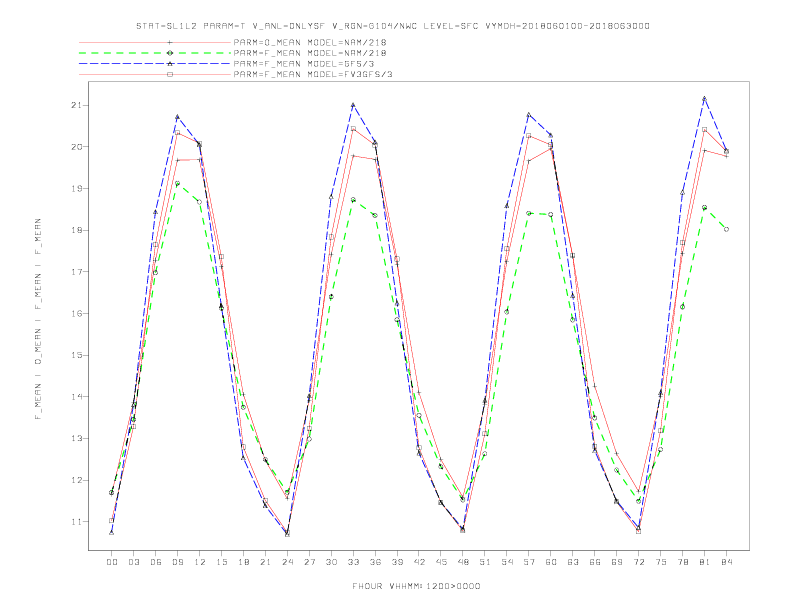The height and width of the screenshot is (612, 792).
Task: Click x-axis forecast hour 48
Action: [463, 562]
